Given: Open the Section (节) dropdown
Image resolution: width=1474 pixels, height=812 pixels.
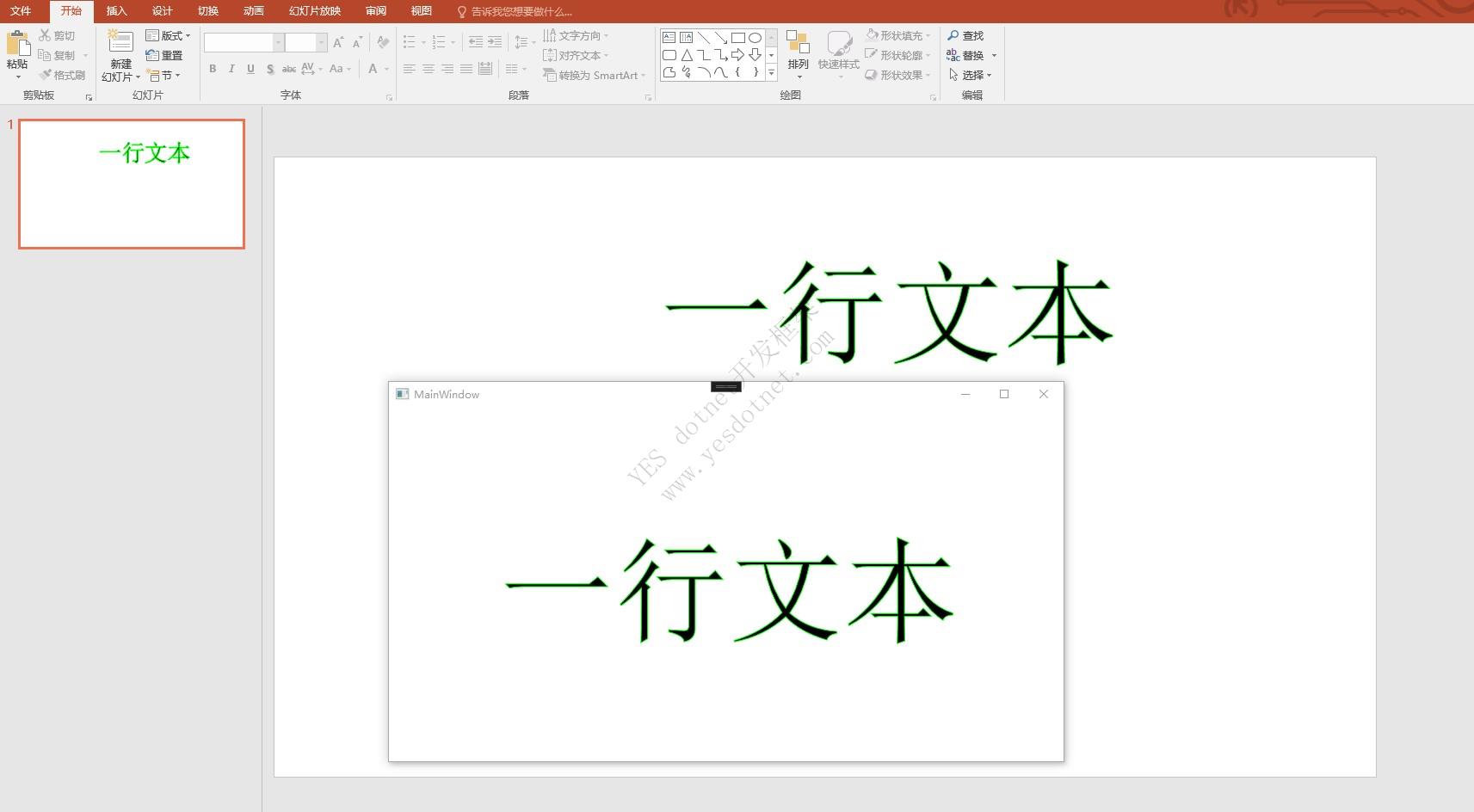Looking at the screenshot, I should pyautogui.click(x=163, y=75).
